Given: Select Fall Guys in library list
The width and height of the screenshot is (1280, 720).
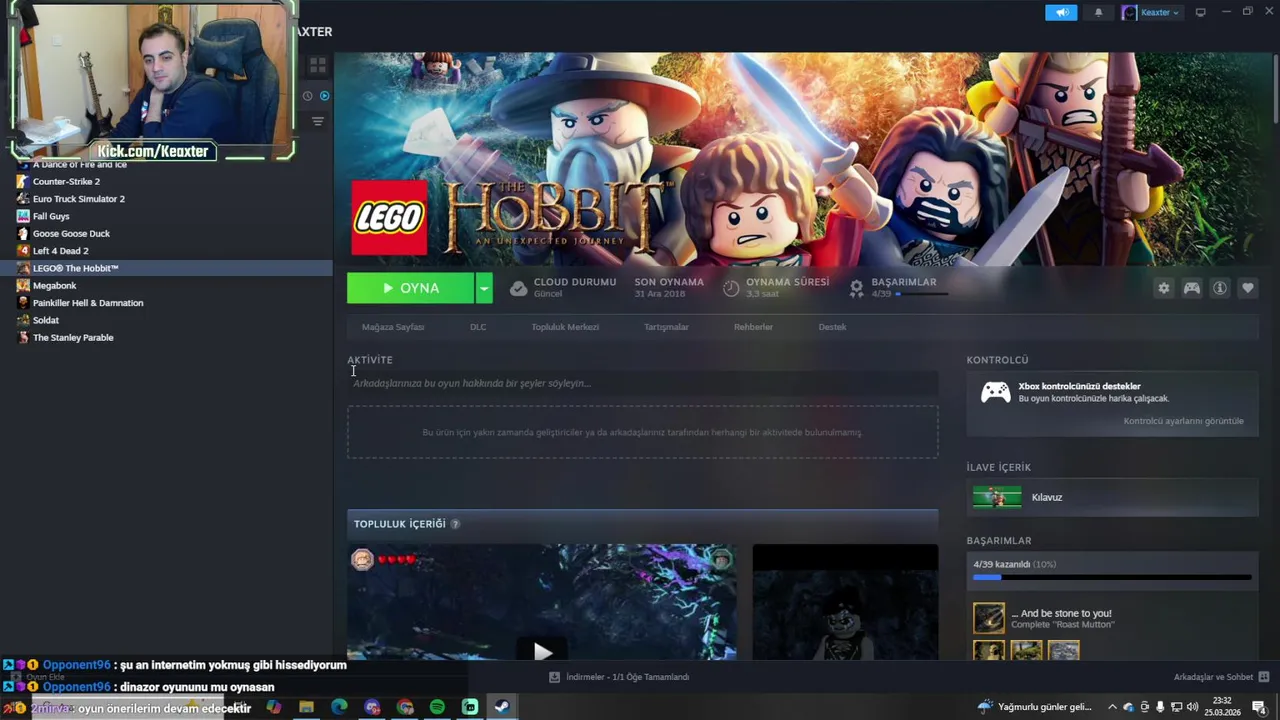Looking at the screenshot, I should point(166,216).
